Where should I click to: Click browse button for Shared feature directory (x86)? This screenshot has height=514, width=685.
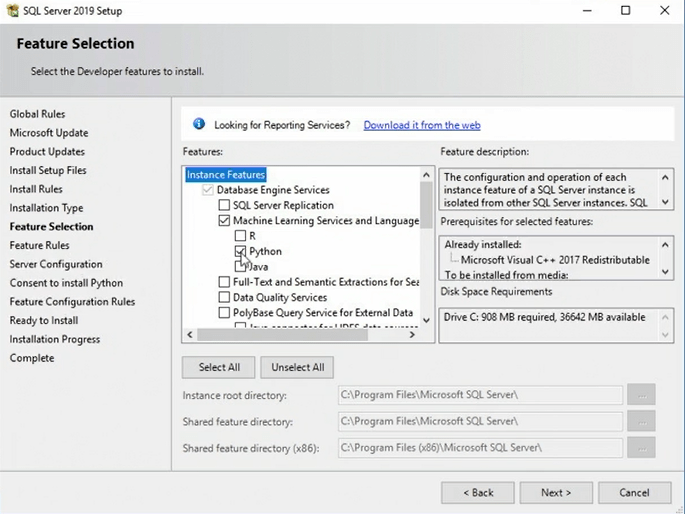click(x=641, y=447)
